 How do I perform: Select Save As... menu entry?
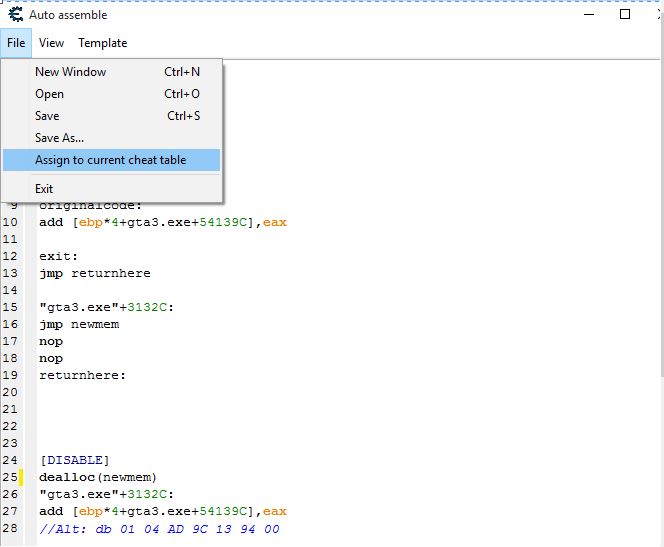60,138
